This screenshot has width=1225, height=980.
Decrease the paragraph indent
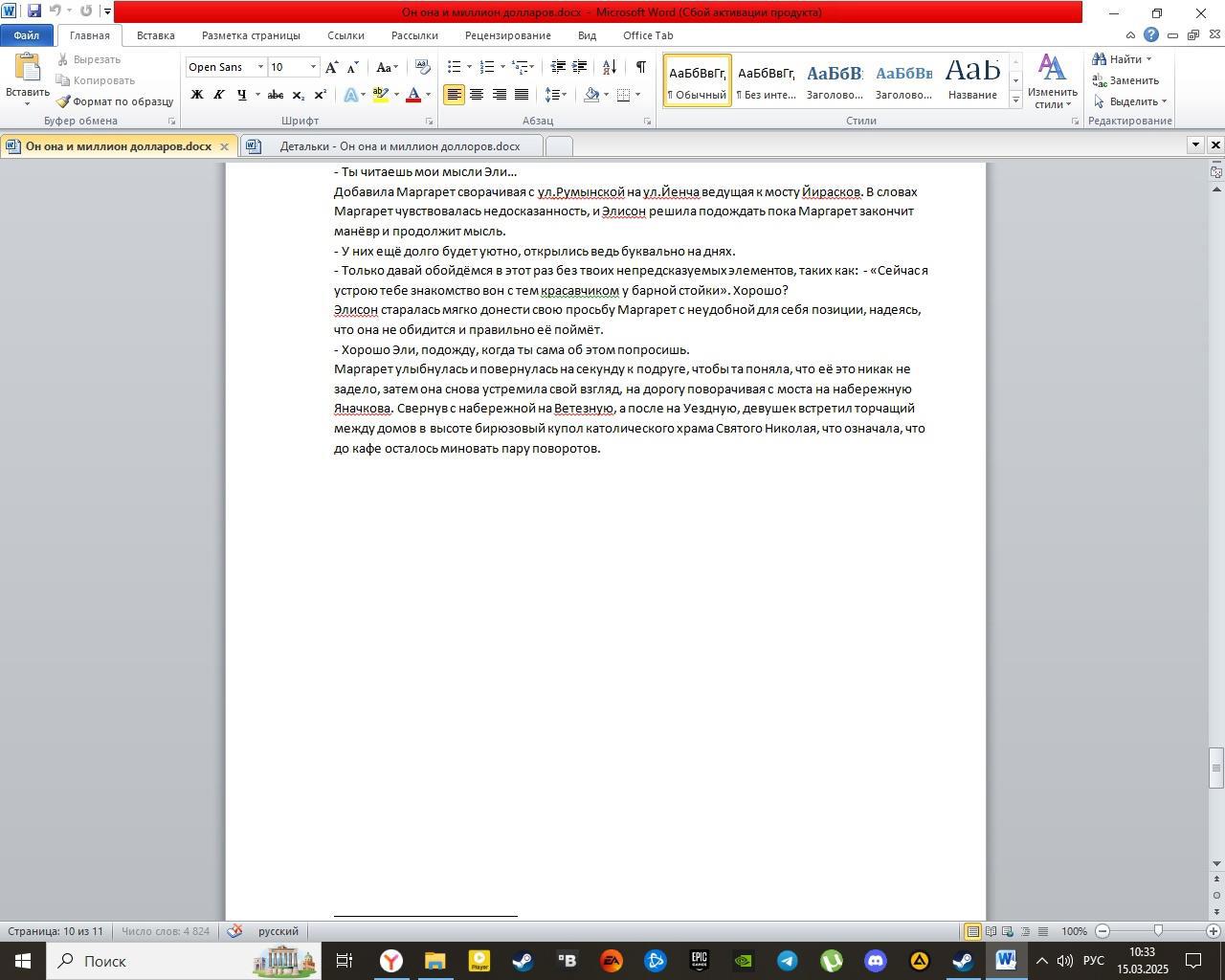coord(558,67)
